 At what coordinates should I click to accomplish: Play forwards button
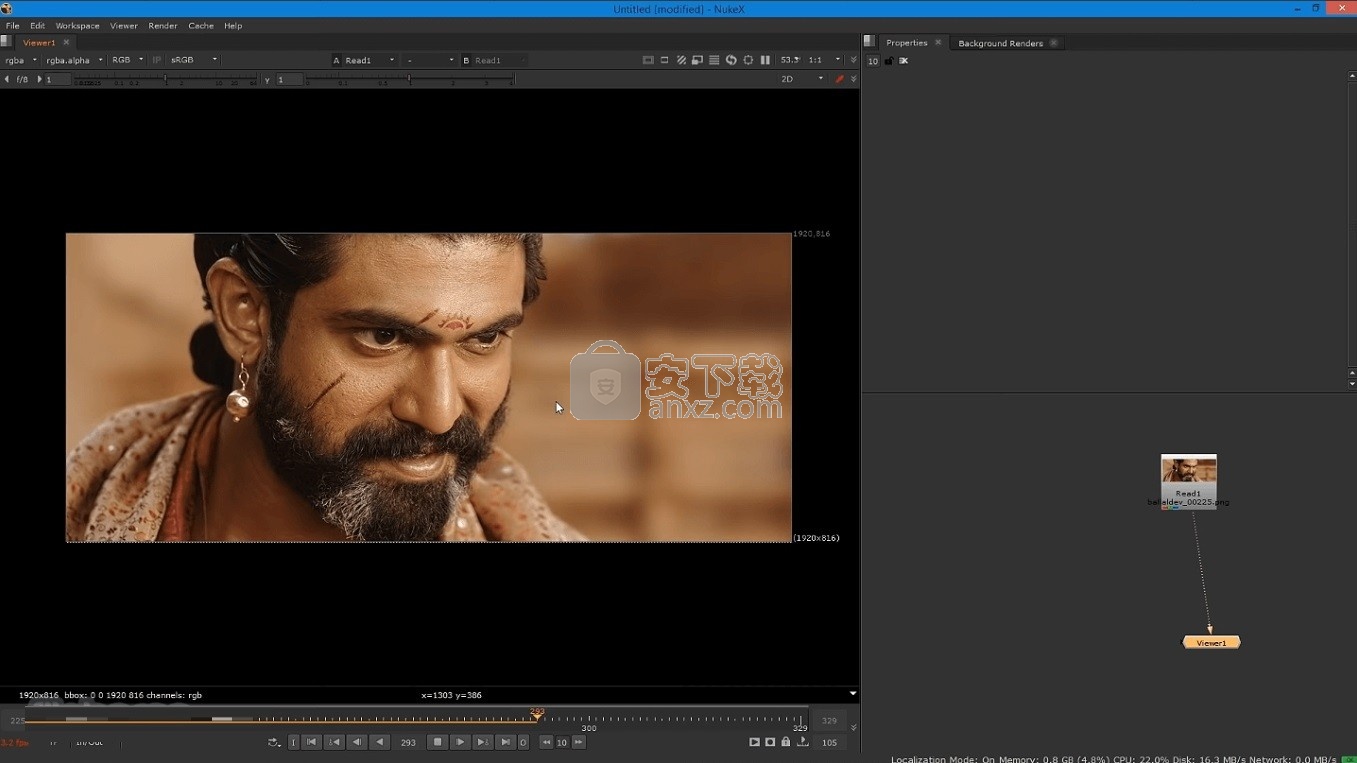pos(460,742)
